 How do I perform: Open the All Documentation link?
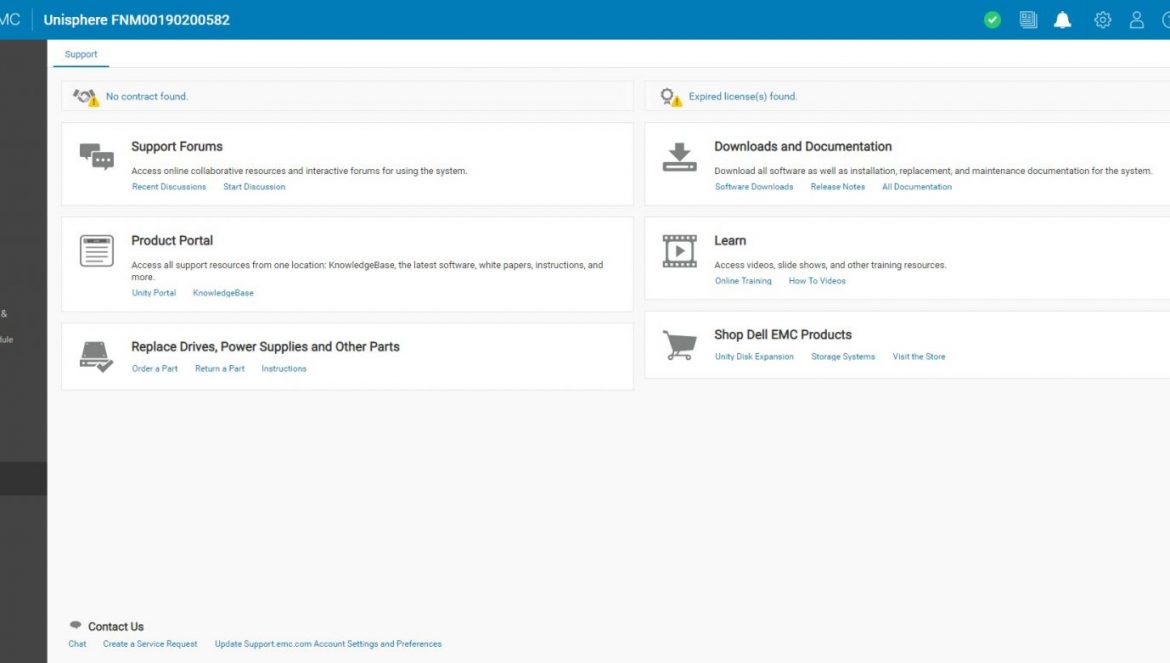pyautogui.click(x=916, y=186)
